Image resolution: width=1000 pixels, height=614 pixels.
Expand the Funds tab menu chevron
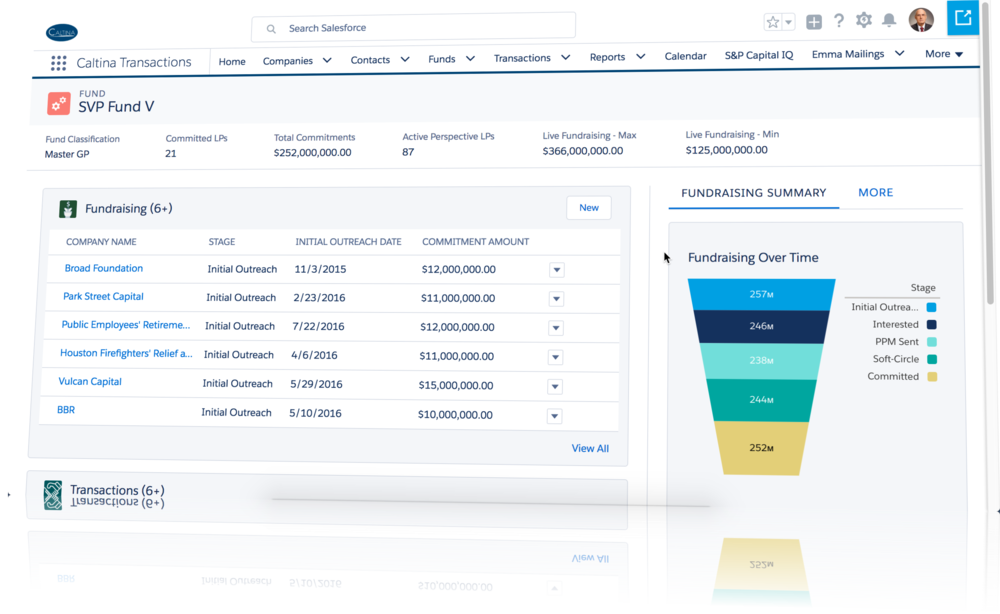(x=471, y=59)
